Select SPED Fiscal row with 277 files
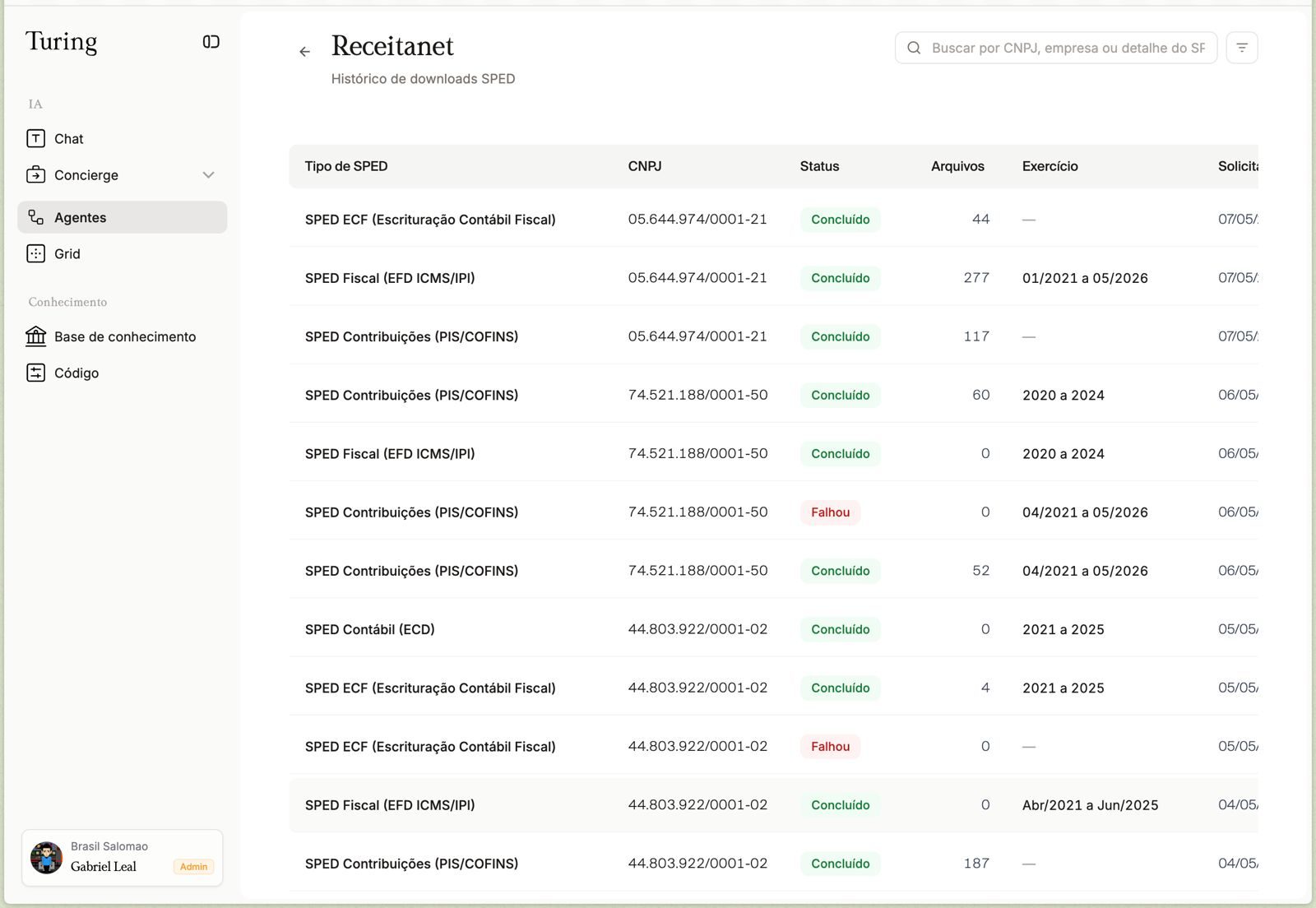The image size is (1316, 908). click(x=773, y=277)
